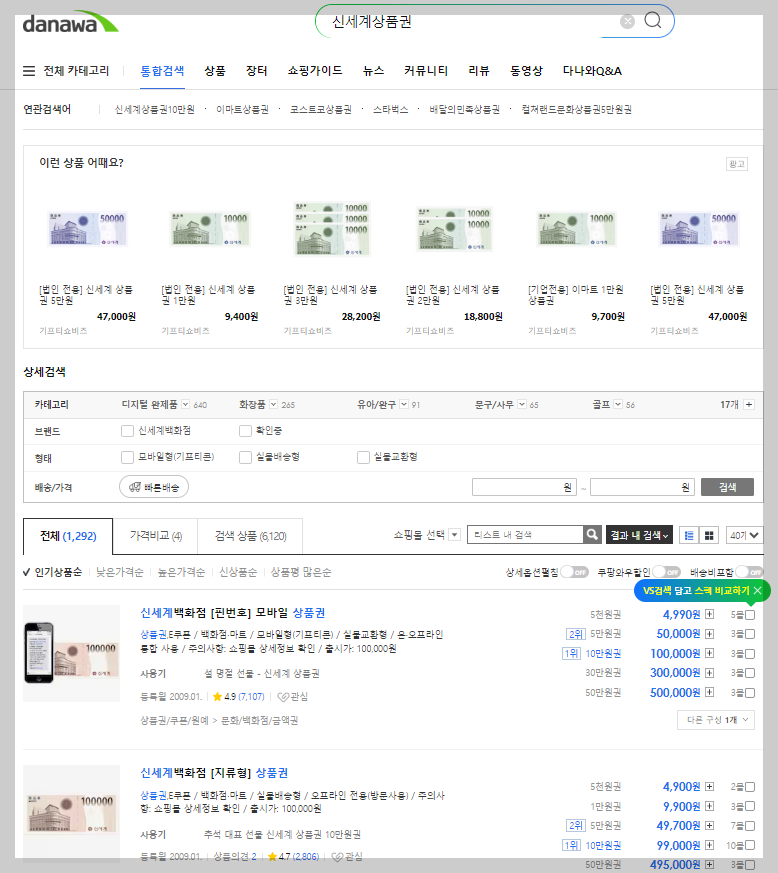Check the 확인중 brand checkbox
This screenshot has width=778, height=873.
(x=245, y=430)
